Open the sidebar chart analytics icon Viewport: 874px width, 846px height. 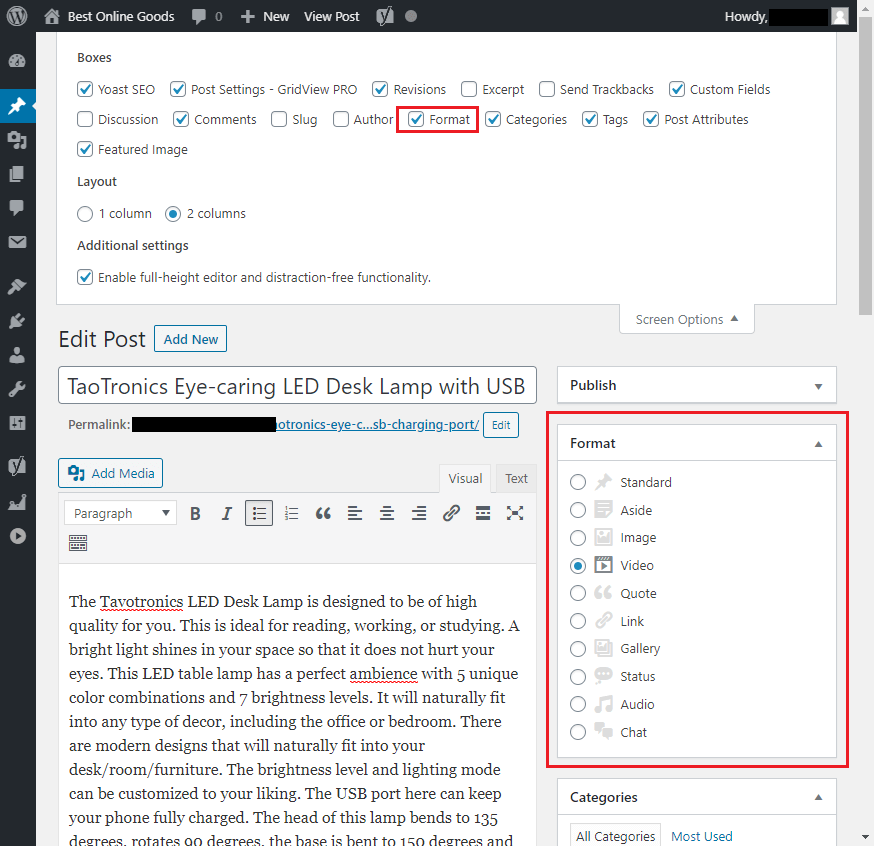17,502
